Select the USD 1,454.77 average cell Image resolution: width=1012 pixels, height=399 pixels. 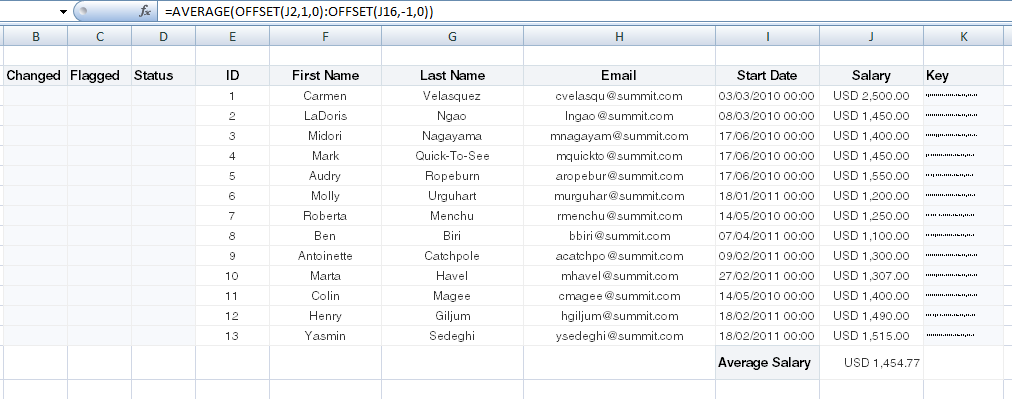tap(871, 363)
